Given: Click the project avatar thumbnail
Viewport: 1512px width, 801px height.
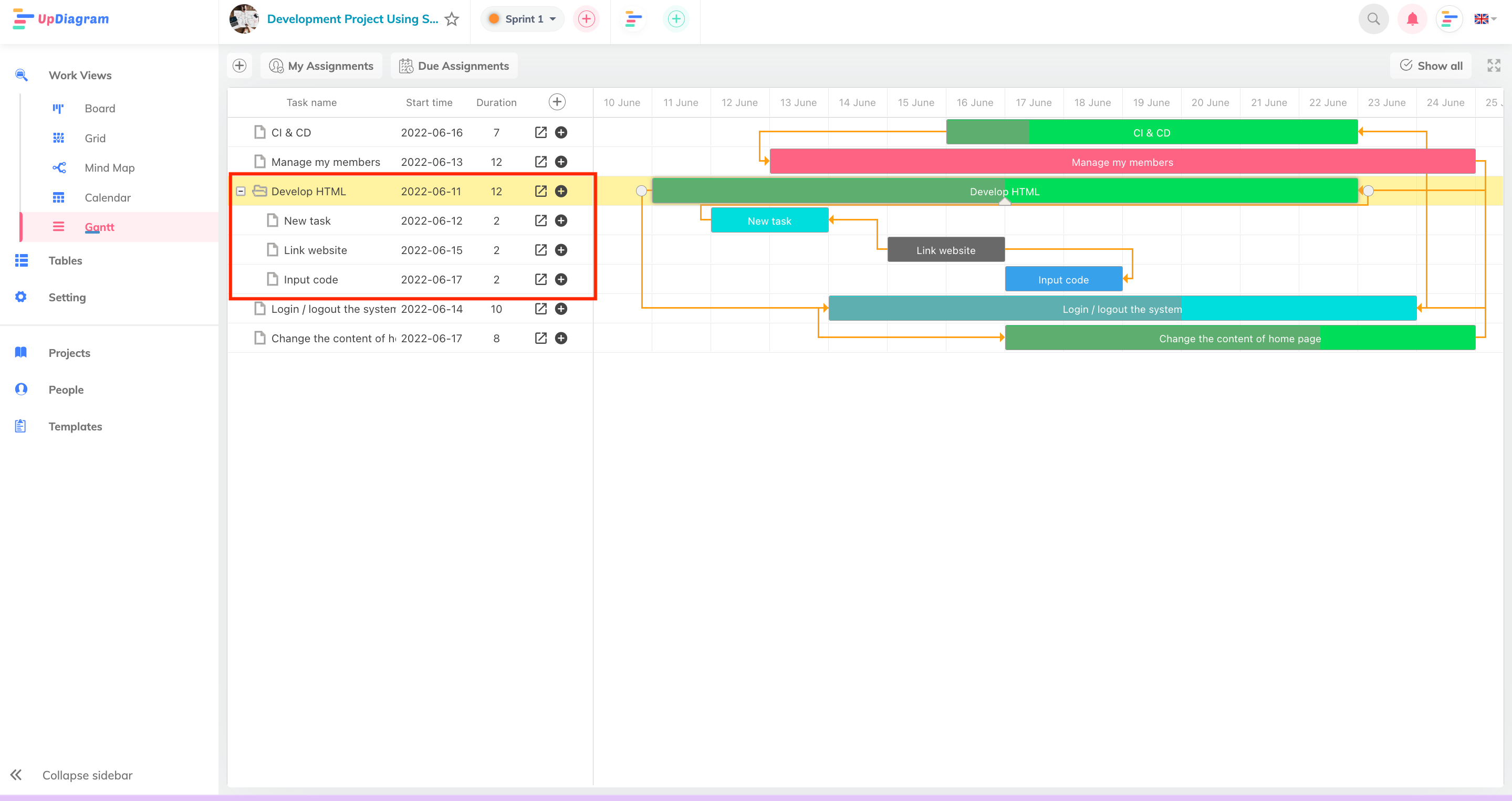Looking at the screenshot, I should pyautogui.click(x=244, y=19).
